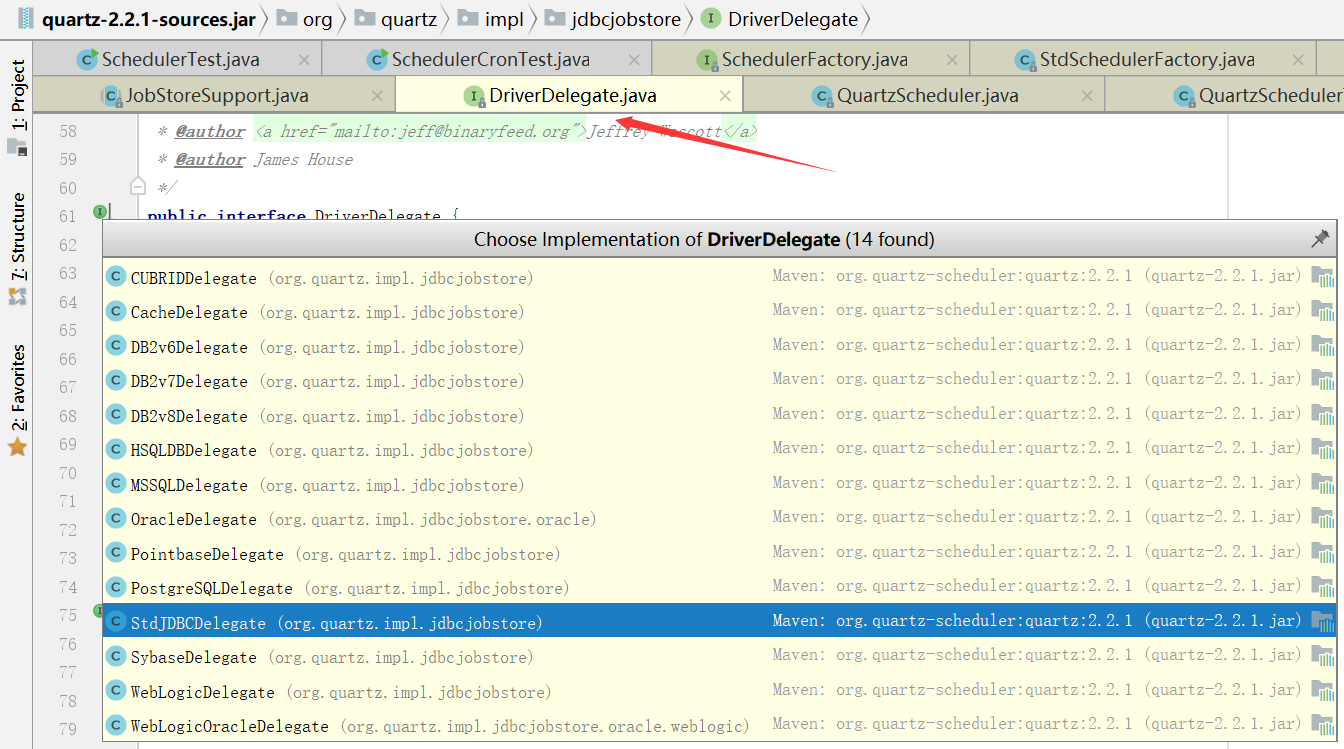Collapse the Javadoc comment fold marker
Screen dimensions: 1344x749
138,186
